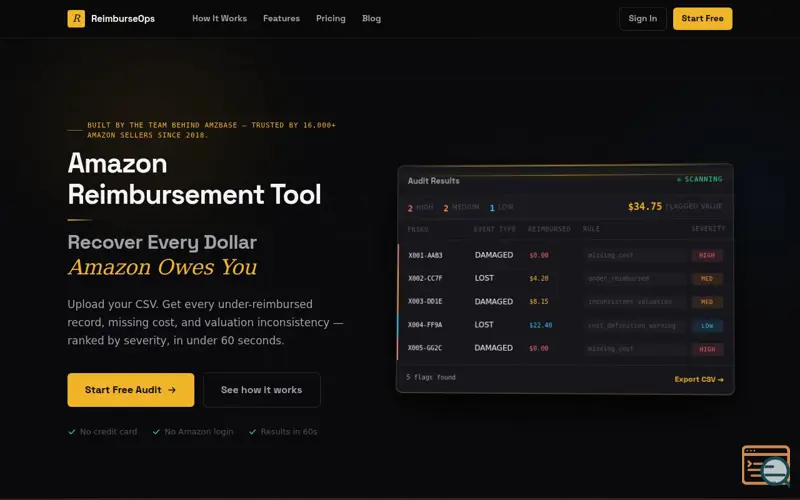This screenshot has height=500, width=800.
Task: Click the See how it works button
Action: [x=262, y=390]
